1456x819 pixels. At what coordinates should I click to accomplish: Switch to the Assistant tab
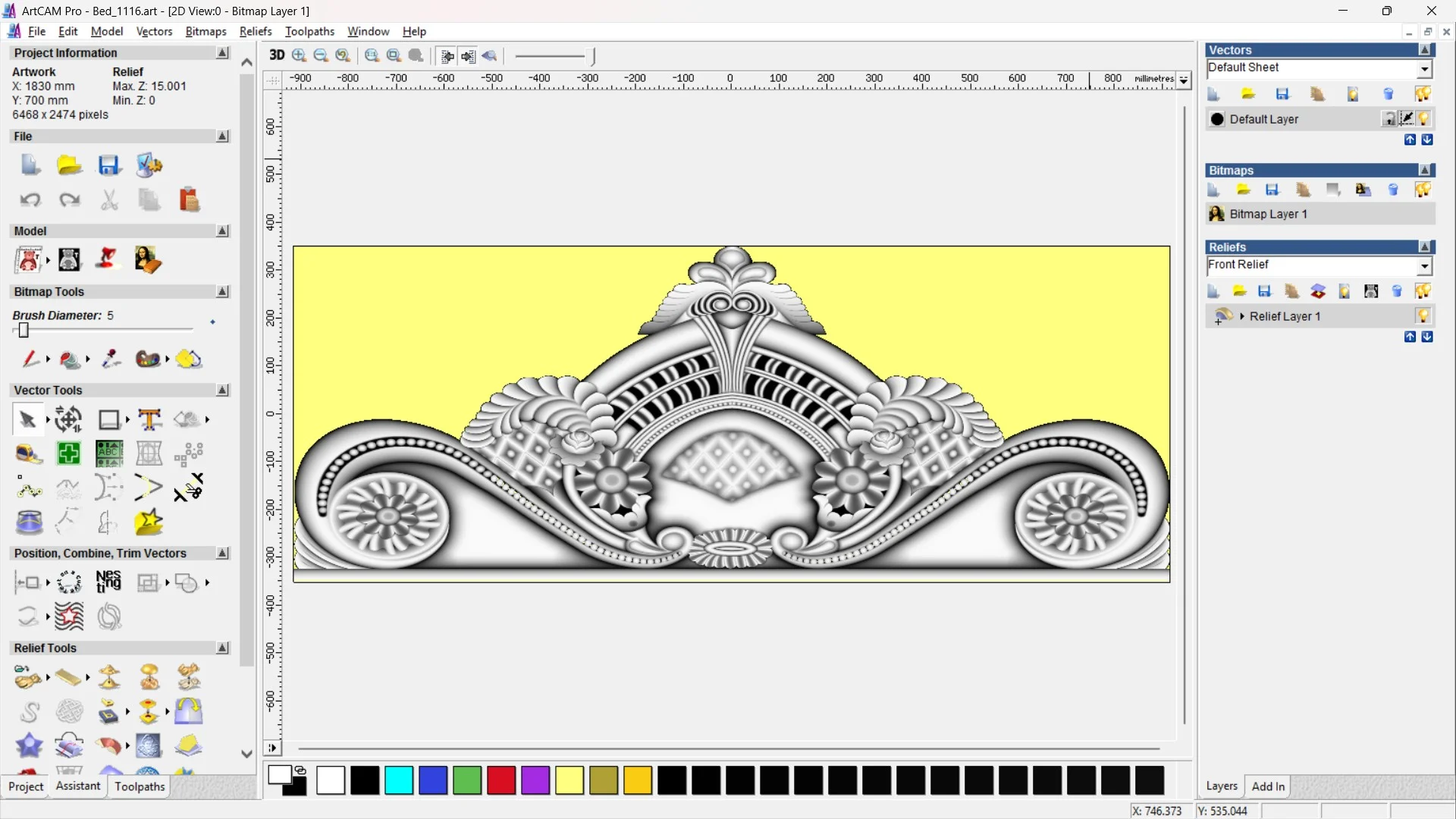coord(77,786)
